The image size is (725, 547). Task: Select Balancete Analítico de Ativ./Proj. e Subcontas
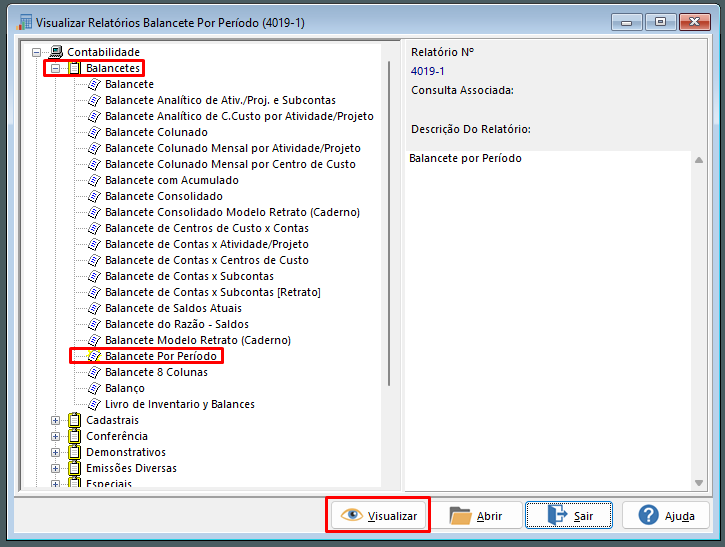point(220,100)
